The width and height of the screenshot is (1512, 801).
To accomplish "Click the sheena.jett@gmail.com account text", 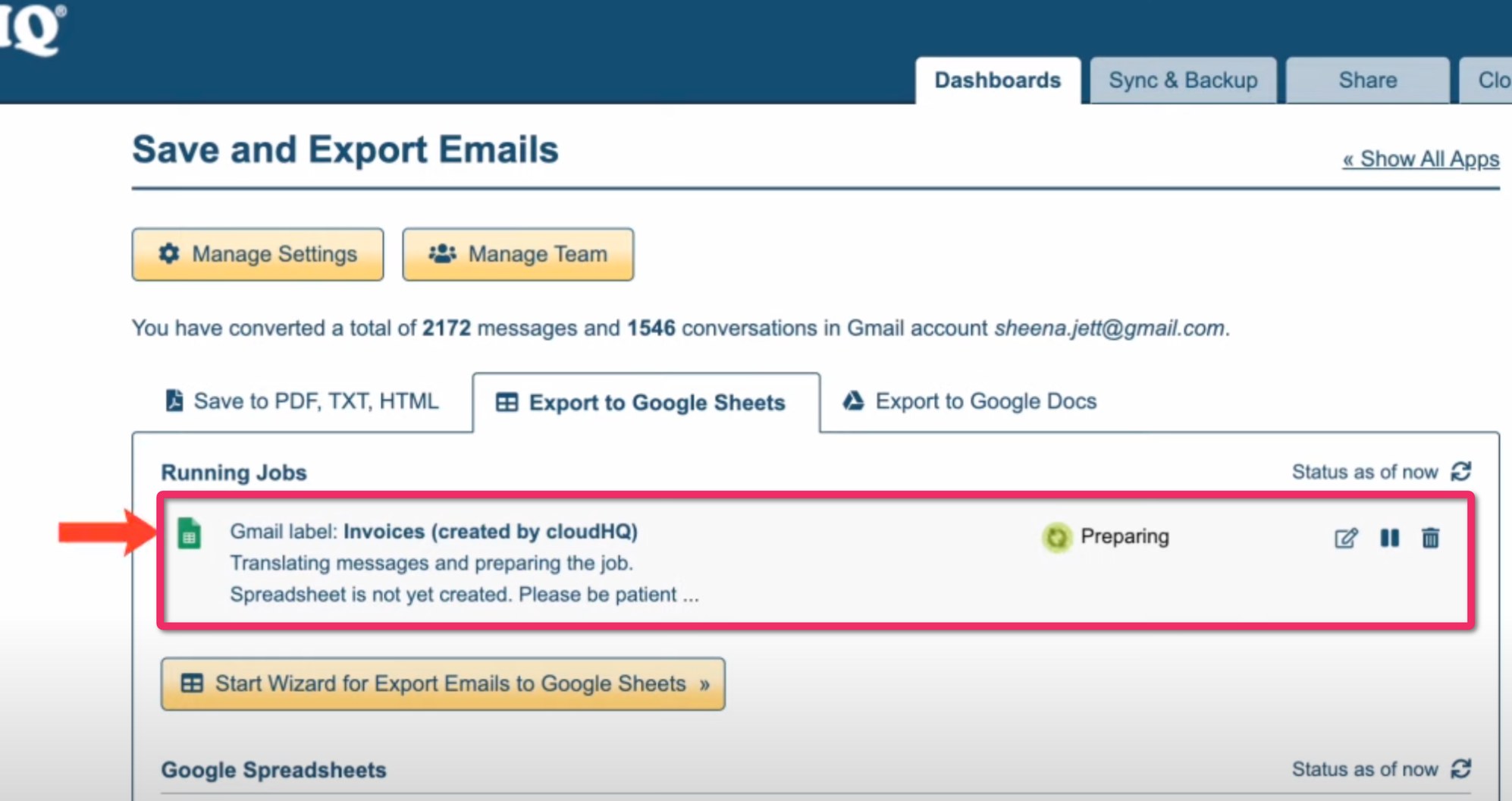I will click(x=1109, y=328).
